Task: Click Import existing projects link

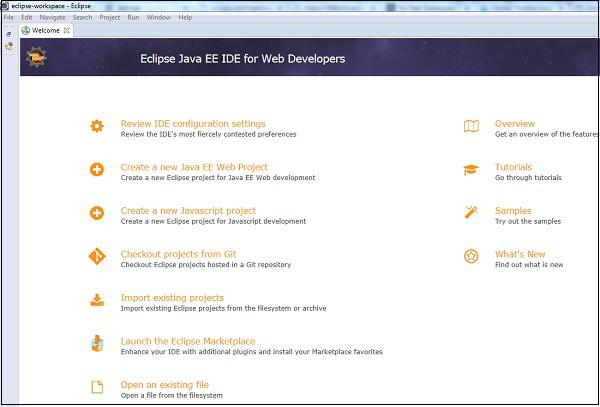Action: coord(172,298)
